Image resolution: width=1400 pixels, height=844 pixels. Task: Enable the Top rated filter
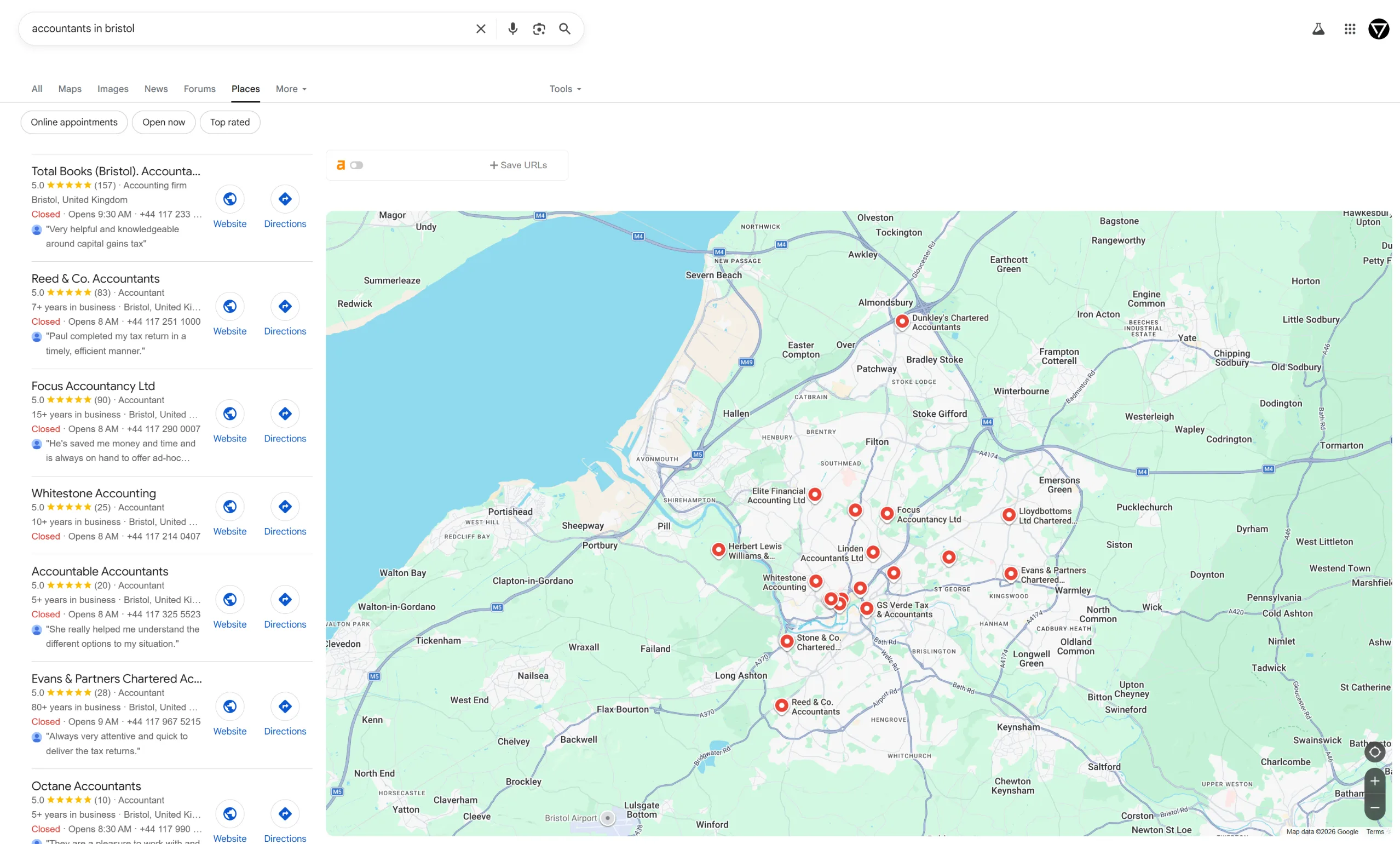[229, 122]
